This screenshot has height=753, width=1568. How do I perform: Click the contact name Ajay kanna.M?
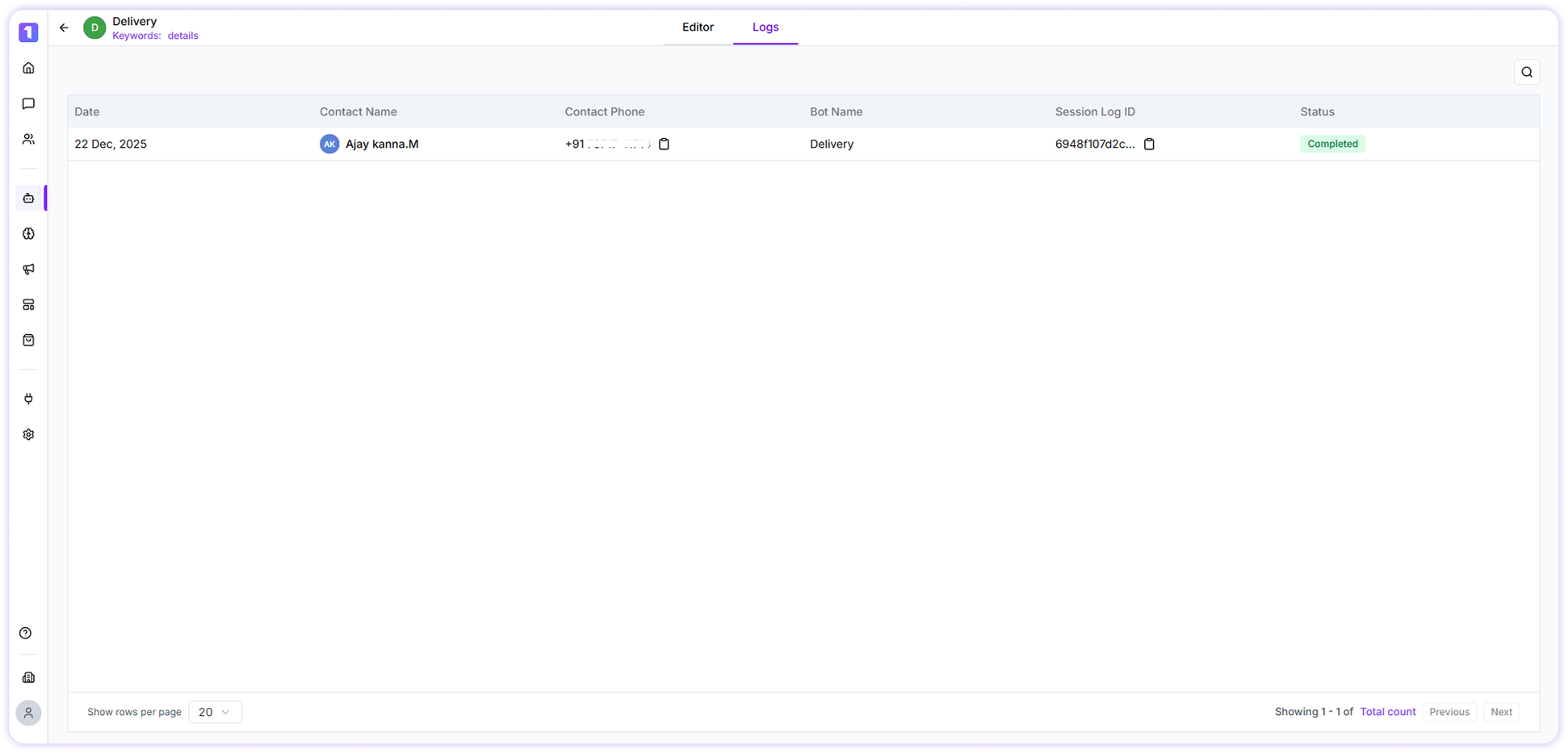[x=382, y=144]
